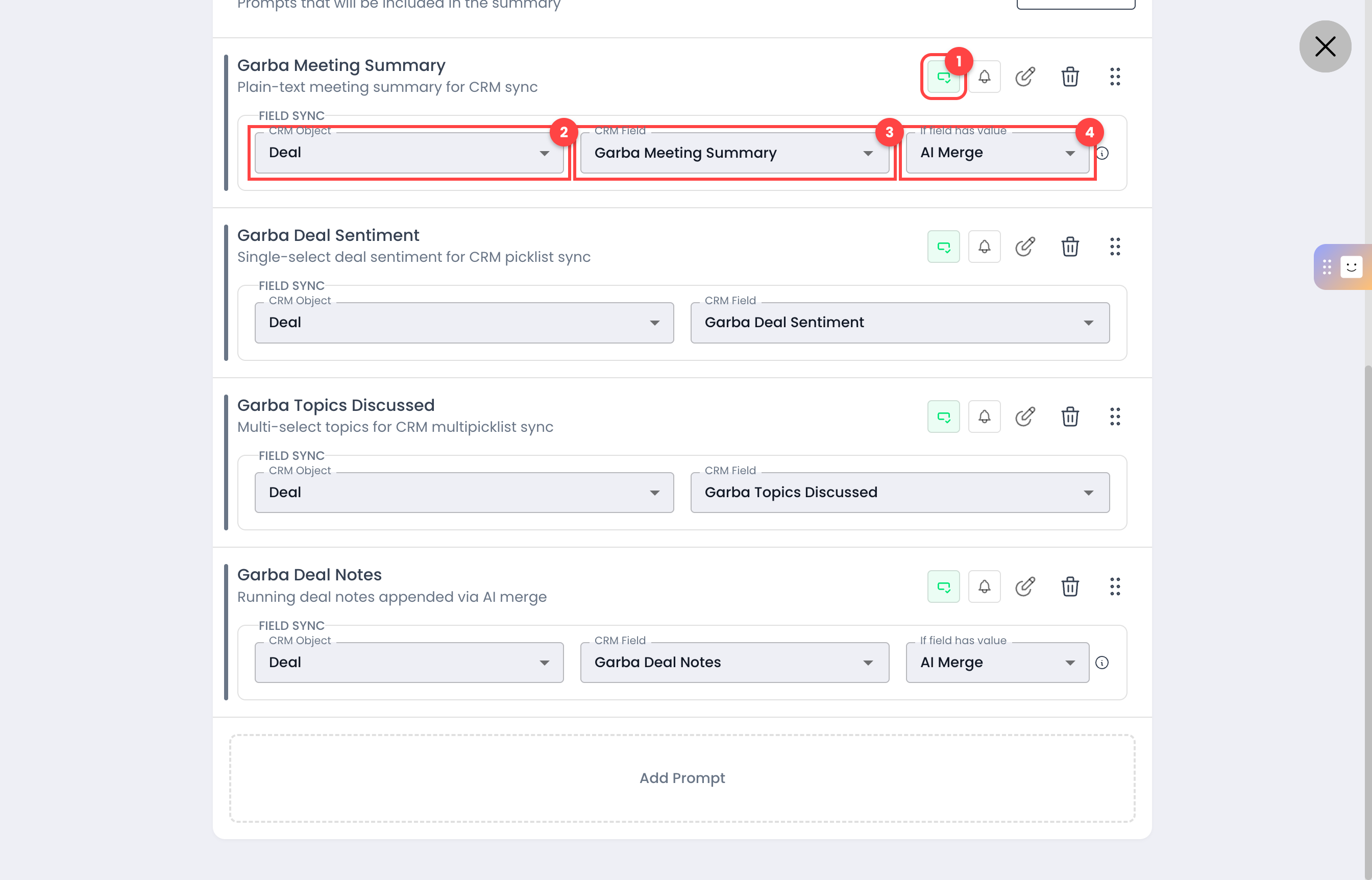Screen dimensions: 1372x880
Task: Toggle notification bell for Garba Meeting Summary
Action: coord(984,77)
